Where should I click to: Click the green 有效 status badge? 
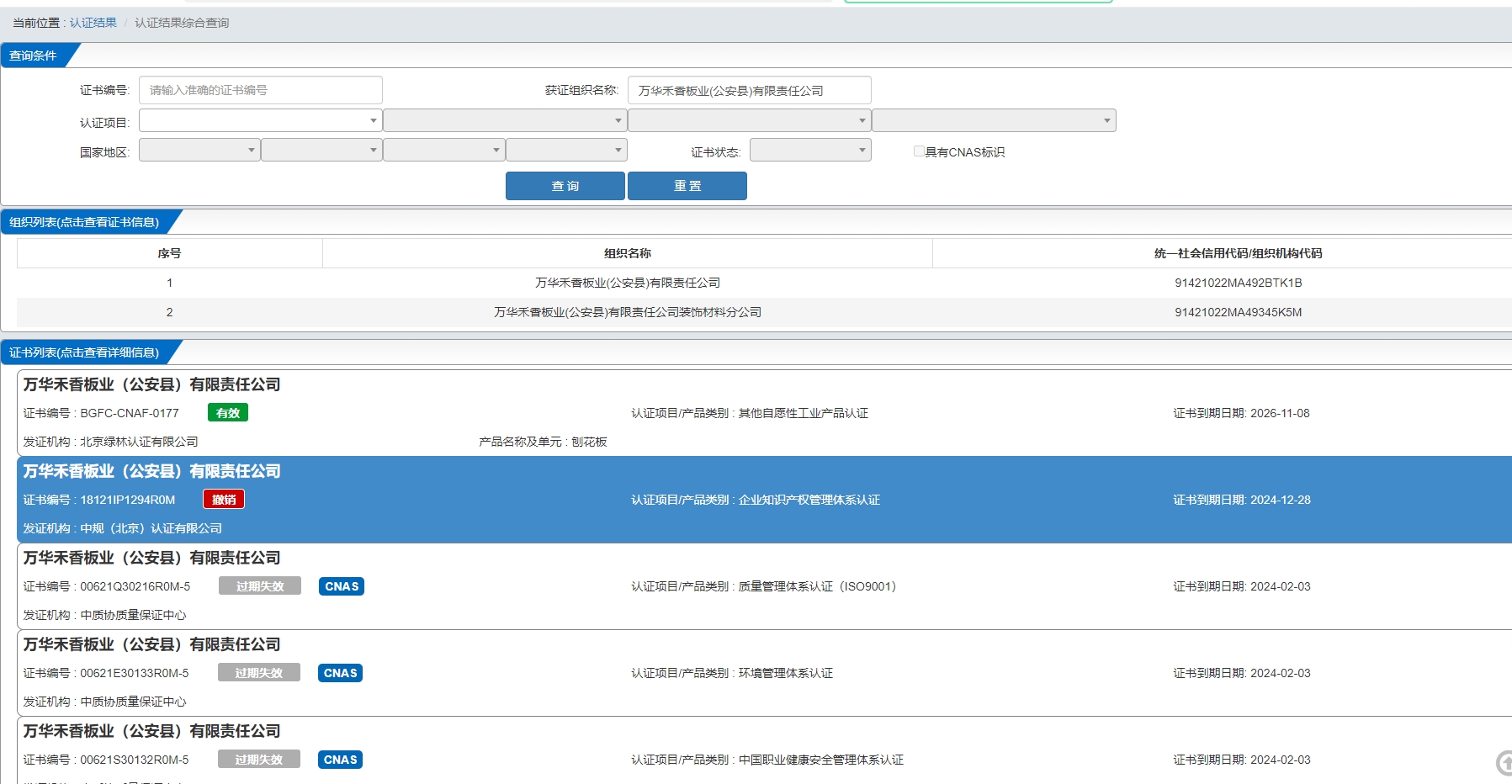coord(228,413)
